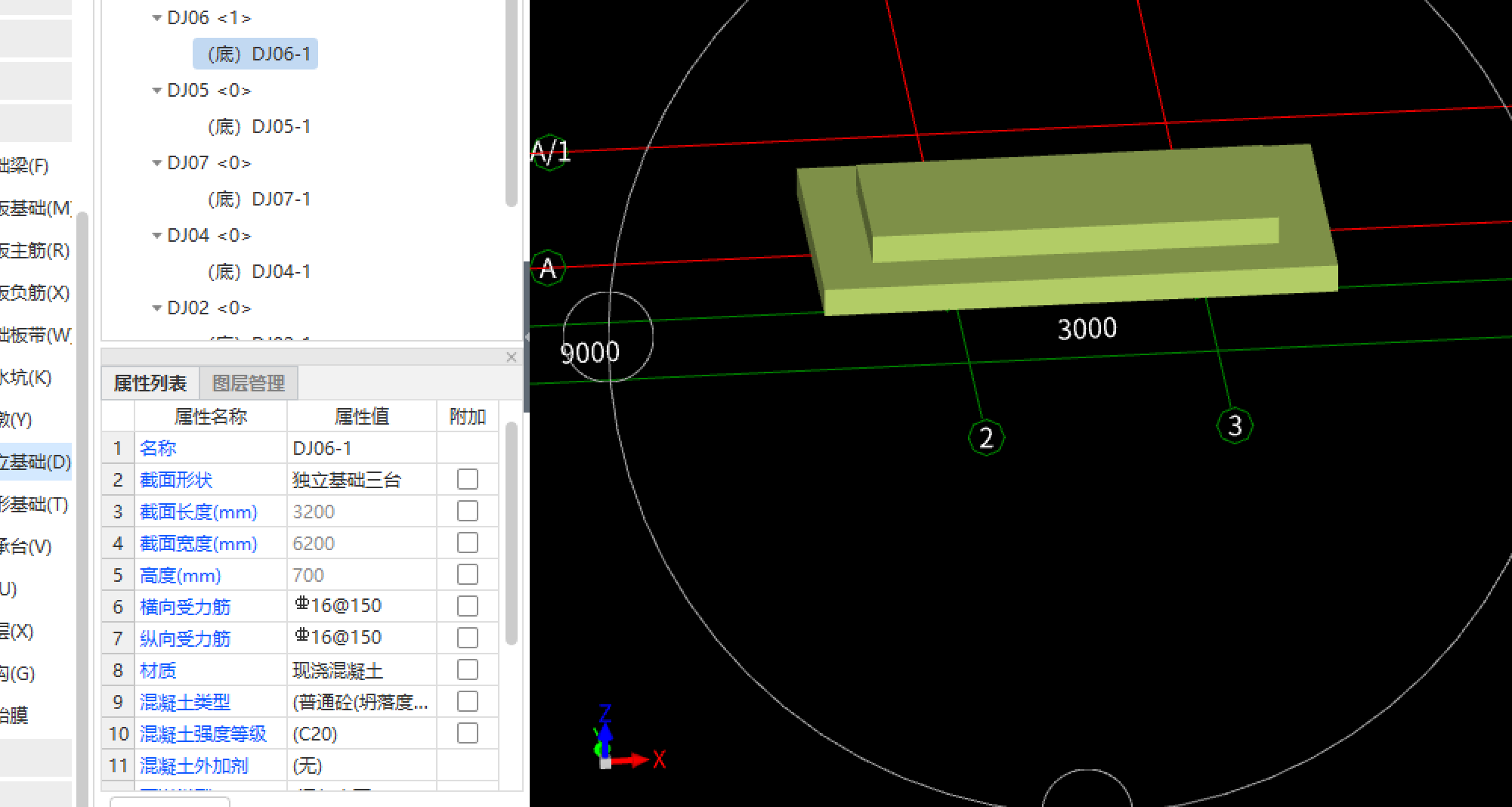Click the axis bubble labeled A

[x=549, y=268]
